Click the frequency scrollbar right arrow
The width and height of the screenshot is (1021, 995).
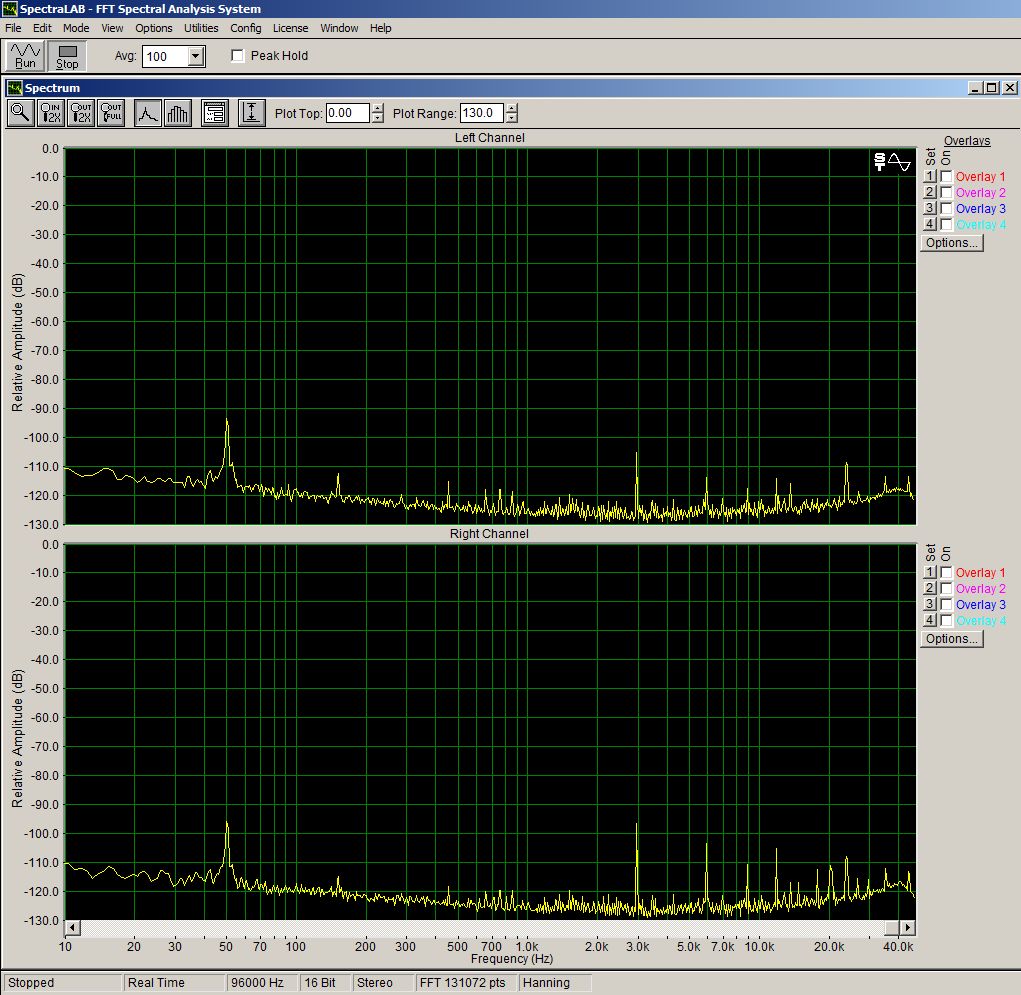click(x=907, y=927)
